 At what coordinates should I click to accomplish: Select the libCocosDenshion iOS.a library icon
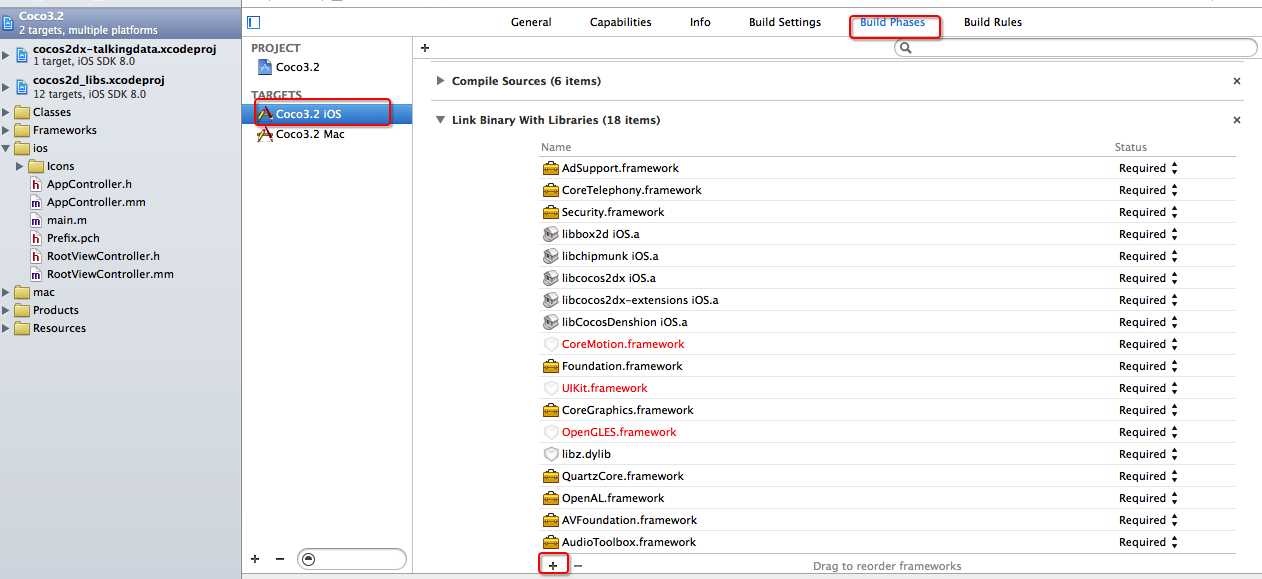tap(550, 322)
